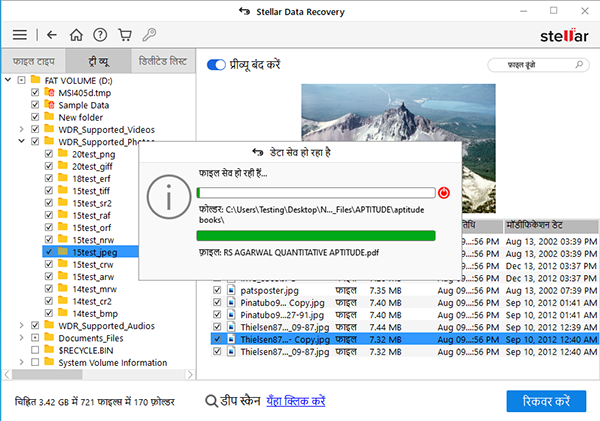Click file icon of Pinatubo9... Copy.jpg
This screenshot has width=600, height=421.
click(231, 302)
